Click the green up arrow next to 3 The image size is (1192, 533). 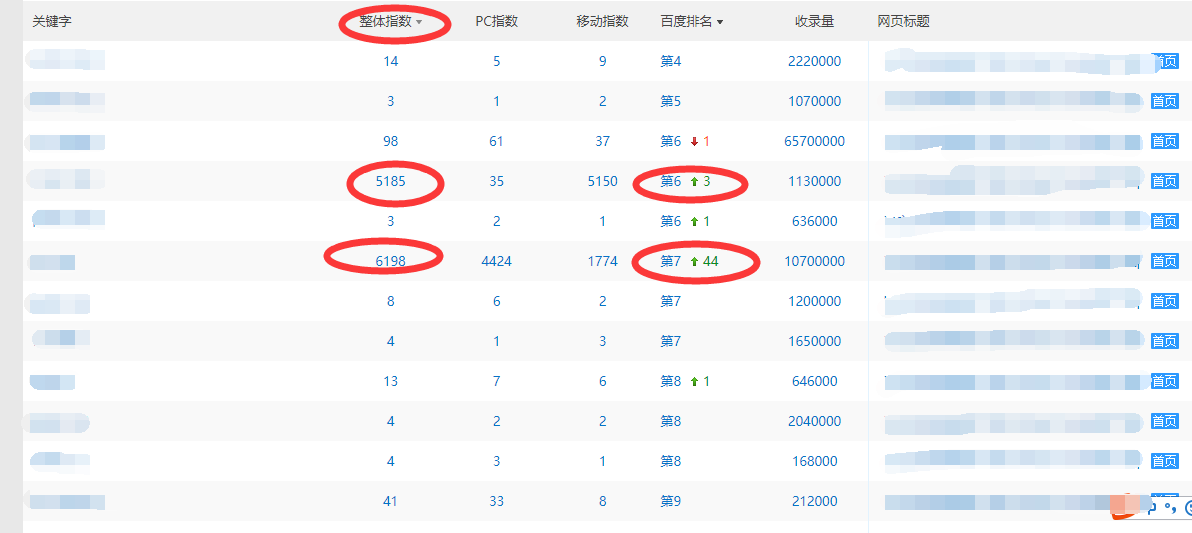(x=694, y=182)
